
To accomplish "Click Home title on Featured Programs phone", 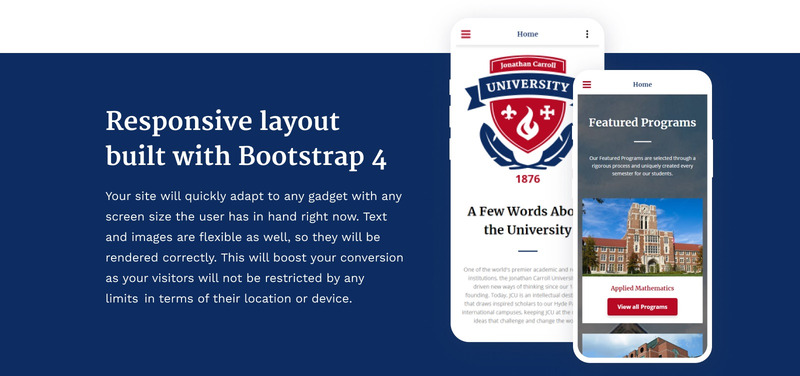I will click(x=642, y=85).
